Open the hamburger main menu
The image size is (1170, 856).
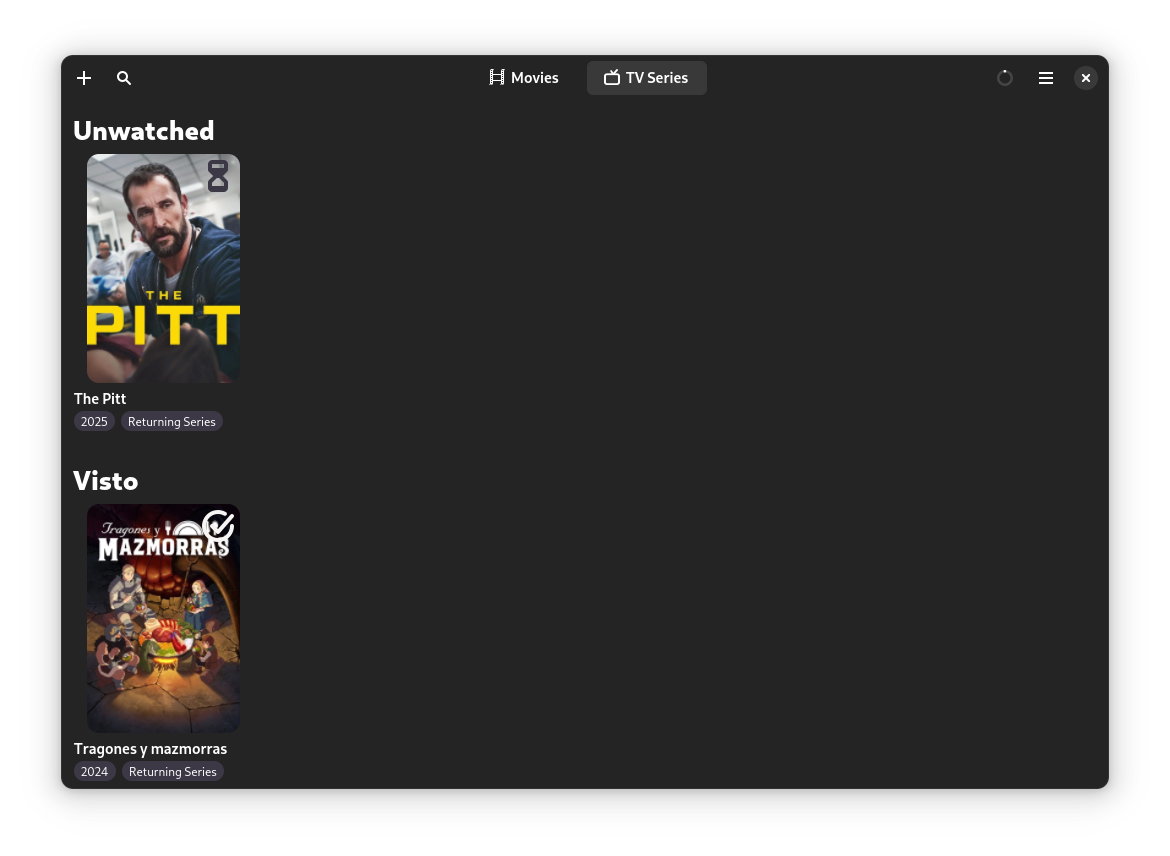click(1046, 78)
